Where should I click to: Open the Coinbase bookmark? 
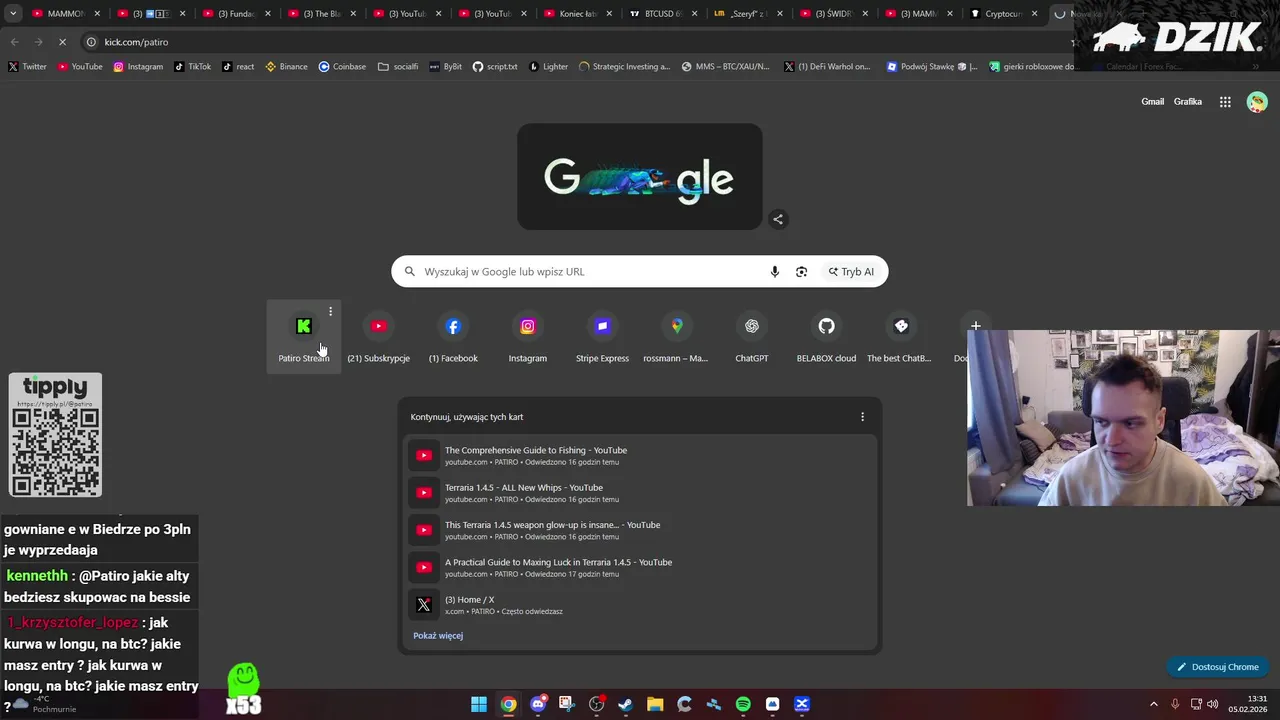pos(342,67)
